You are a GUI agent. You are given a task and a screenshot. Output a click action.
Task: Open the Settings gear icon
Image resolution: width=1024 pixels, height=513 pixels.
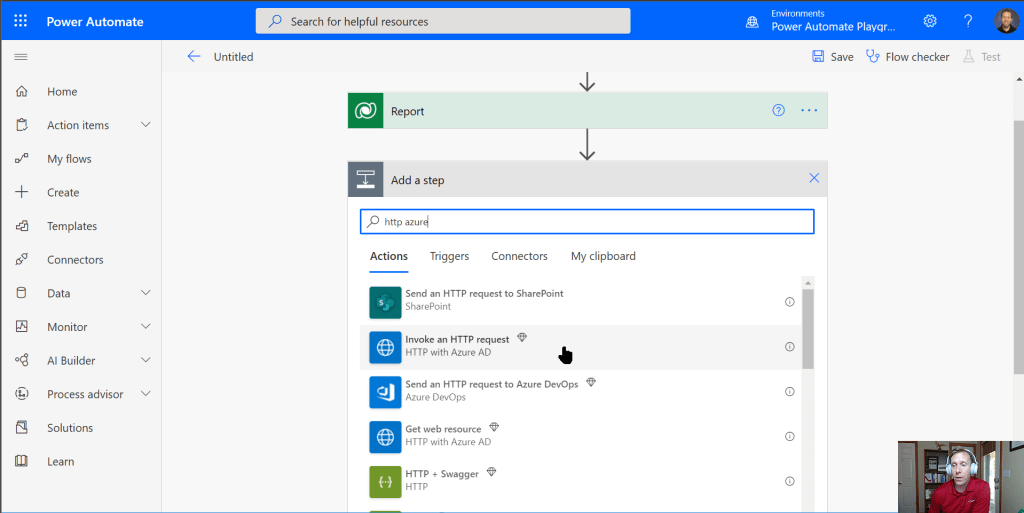[x=930, y=21]
